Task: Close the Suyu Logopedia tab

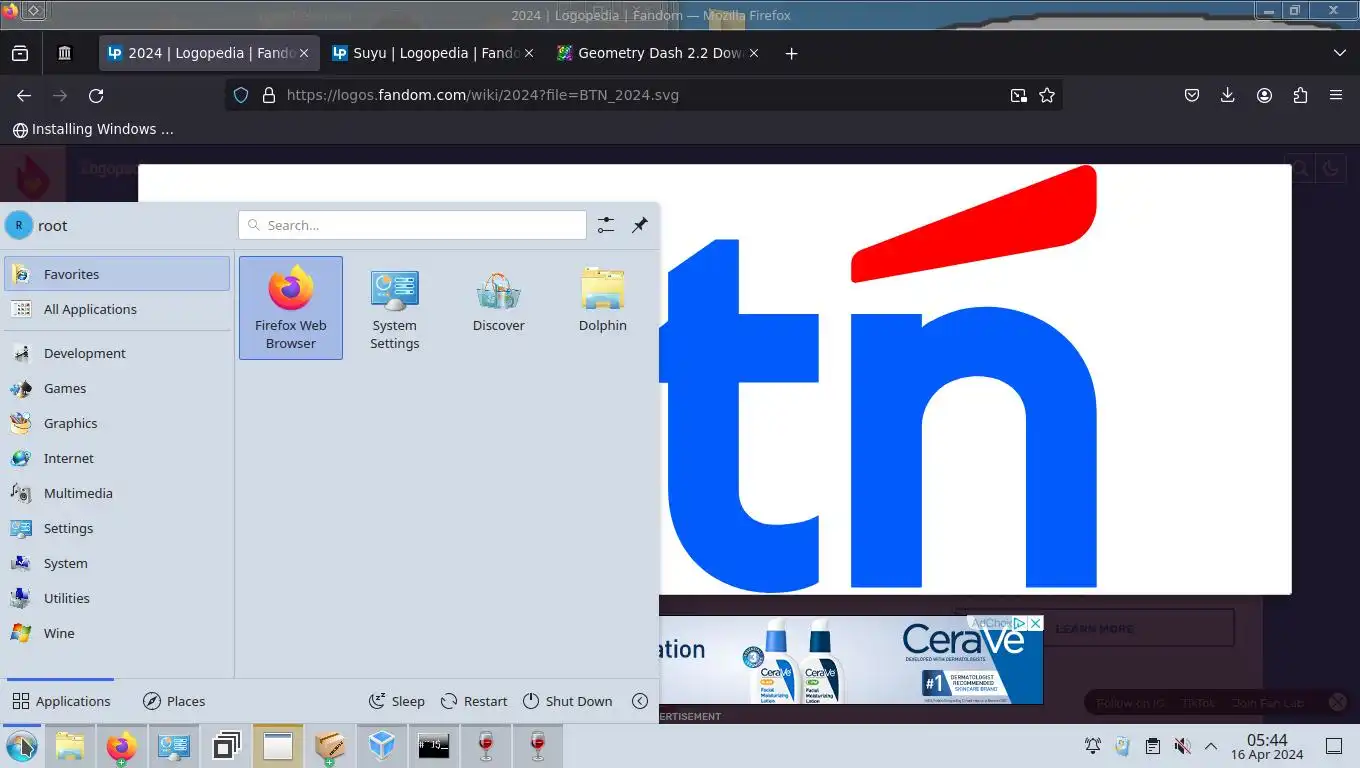Action: click(x=528, y=53)
